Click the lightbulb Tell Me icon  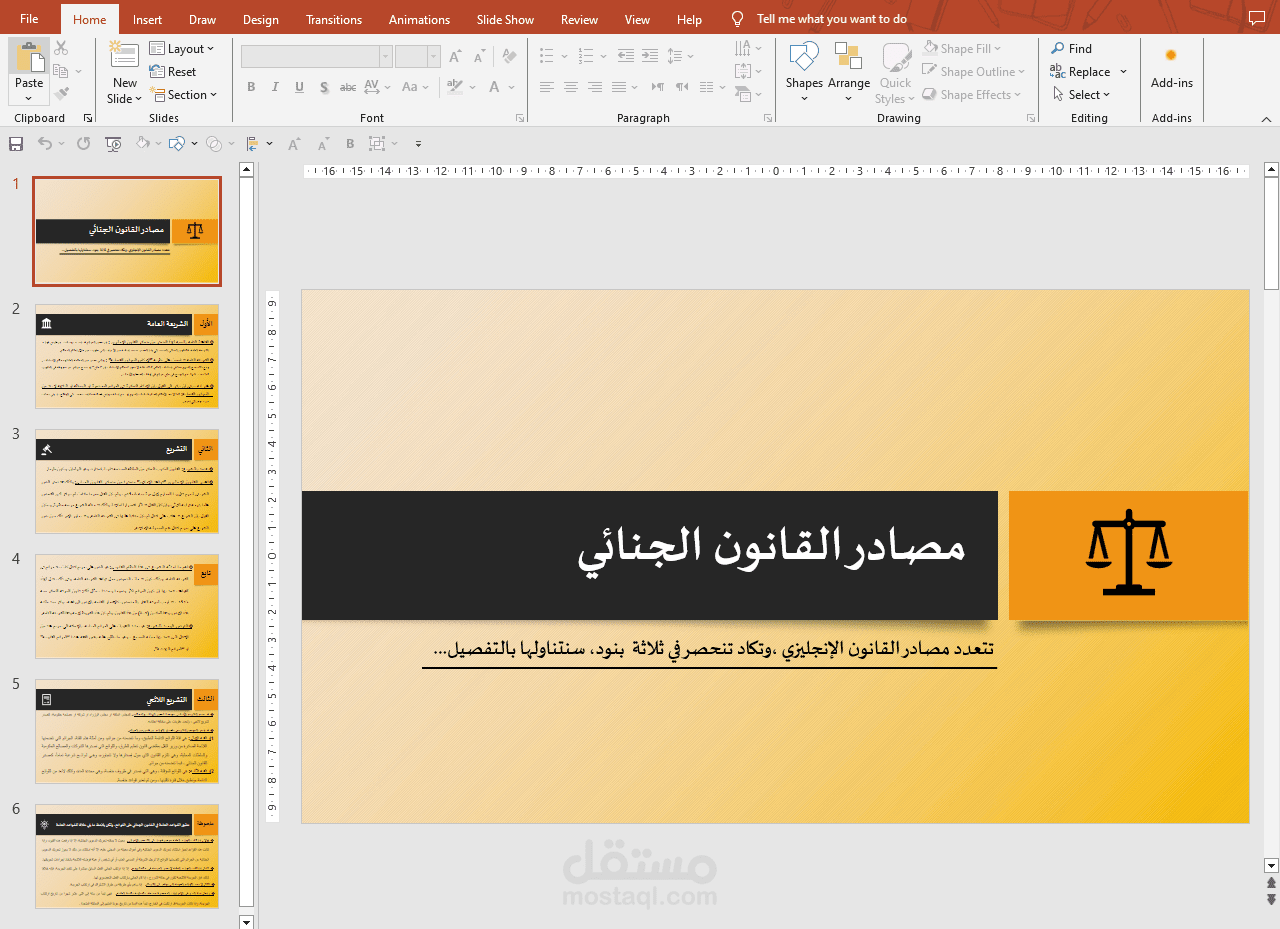[x=738, y=19]
